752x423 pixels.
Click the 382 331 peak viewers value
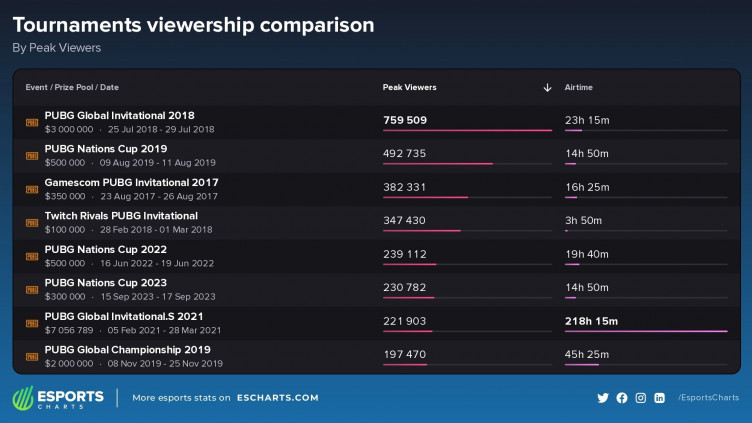tap(404, 187)
